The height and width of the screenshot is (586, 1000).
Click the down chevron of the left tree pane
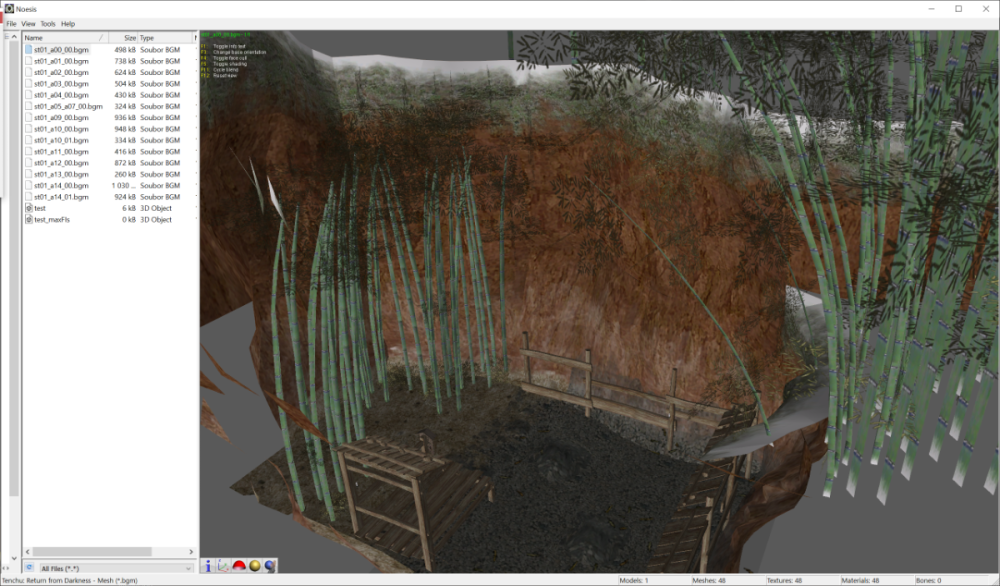pyautogui.click(x=14, y=559)
